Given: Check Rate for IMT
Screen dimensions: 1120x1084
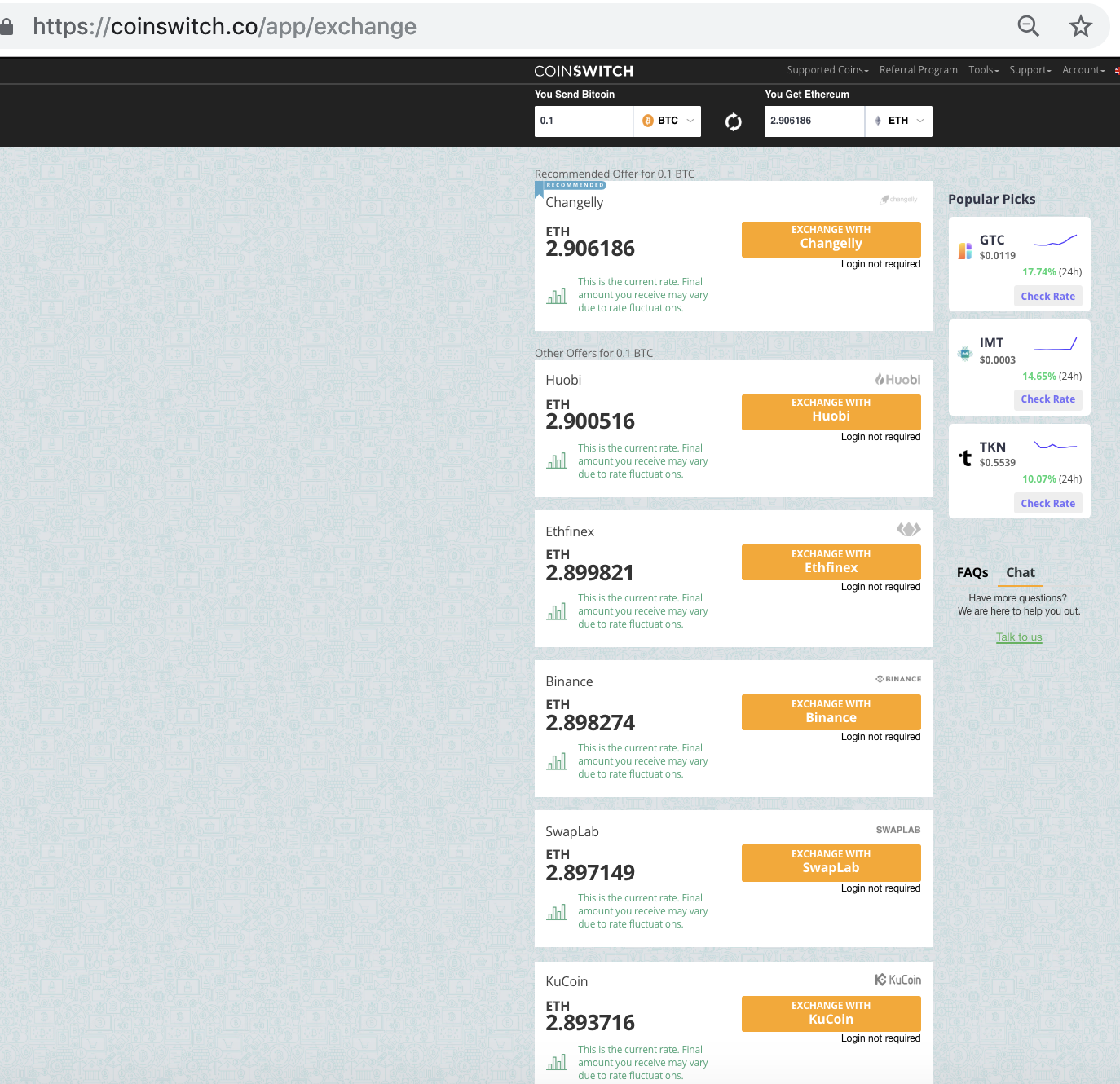Looking at the screenshot, I should (1048, 399).
